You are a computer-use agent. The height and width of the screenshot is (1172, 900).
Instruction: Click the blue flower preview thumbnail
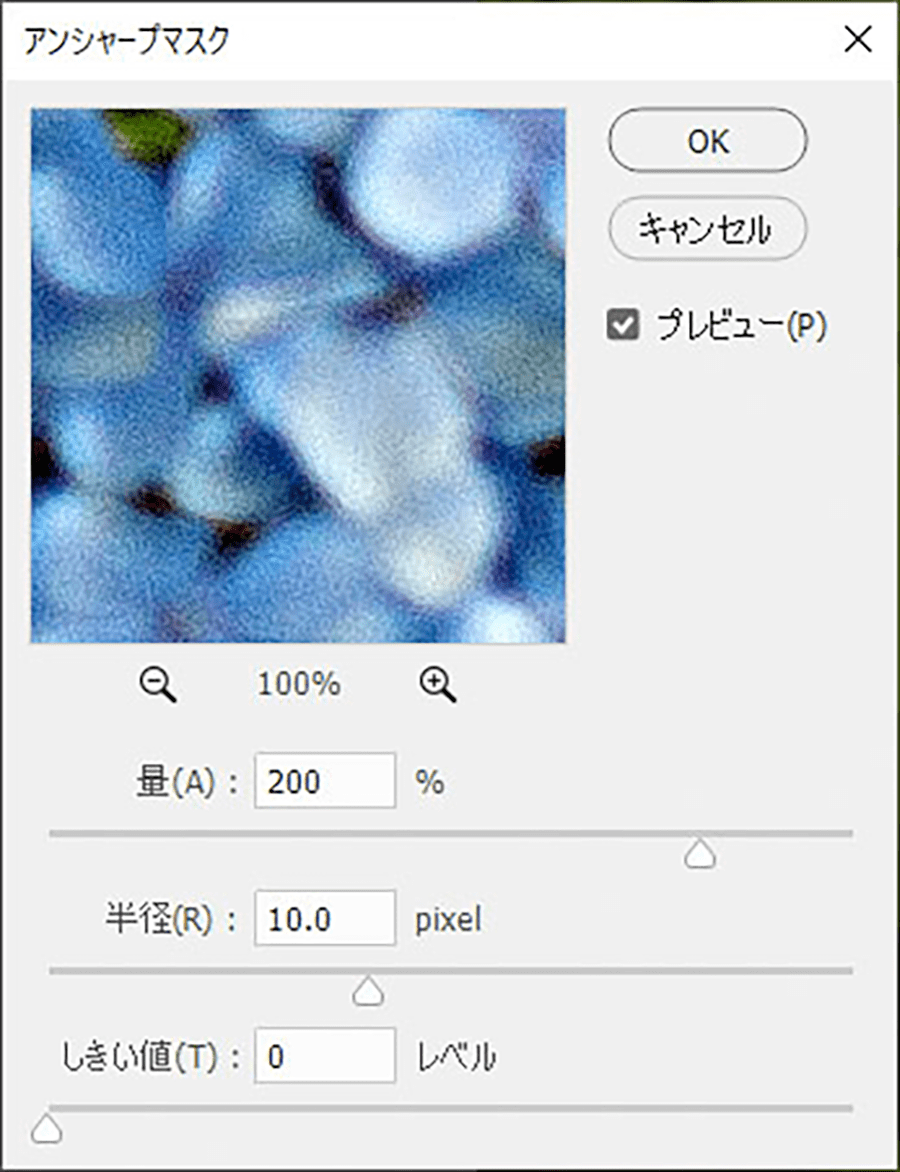click(x=298, y=375)
